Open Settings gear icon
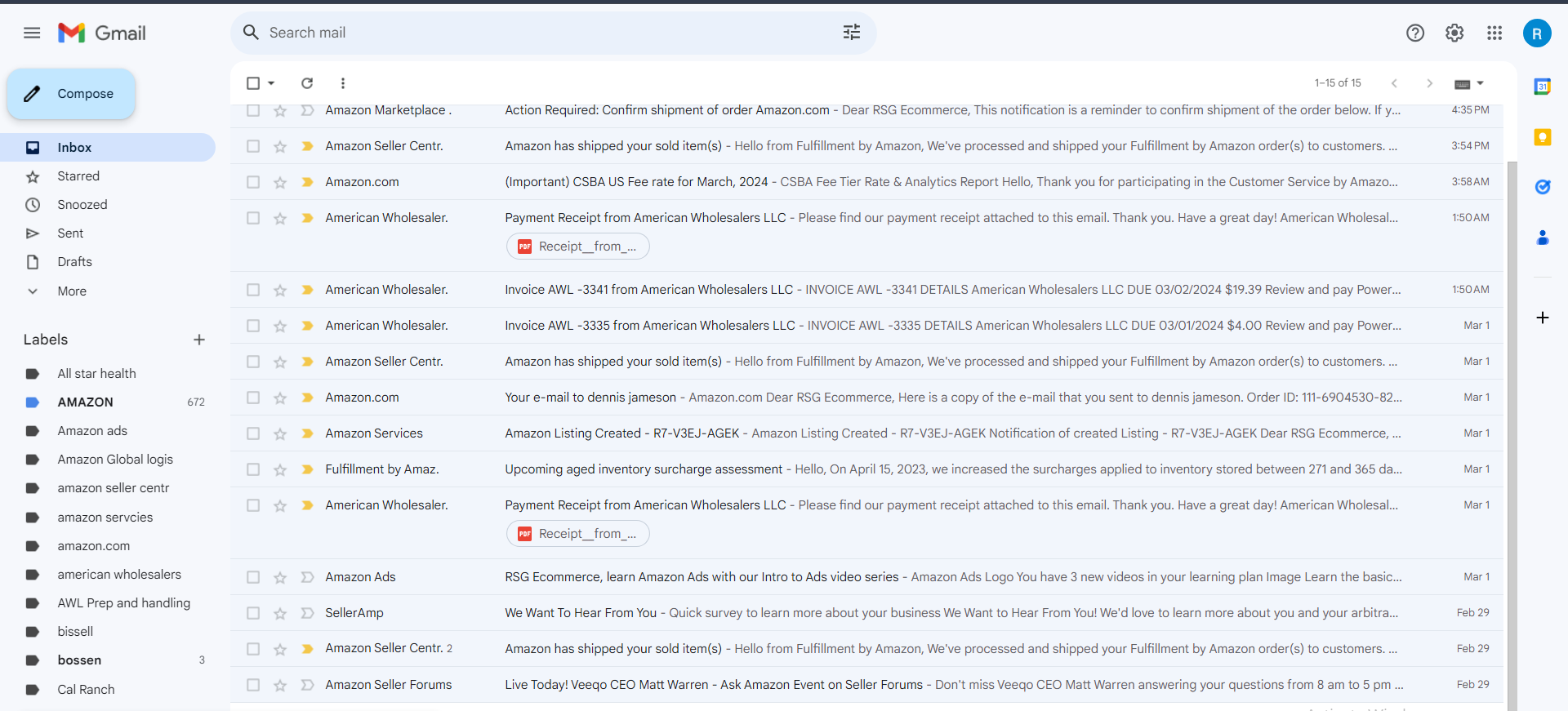This screenshot has width=1568, height=711. [x=1454, y=33]
